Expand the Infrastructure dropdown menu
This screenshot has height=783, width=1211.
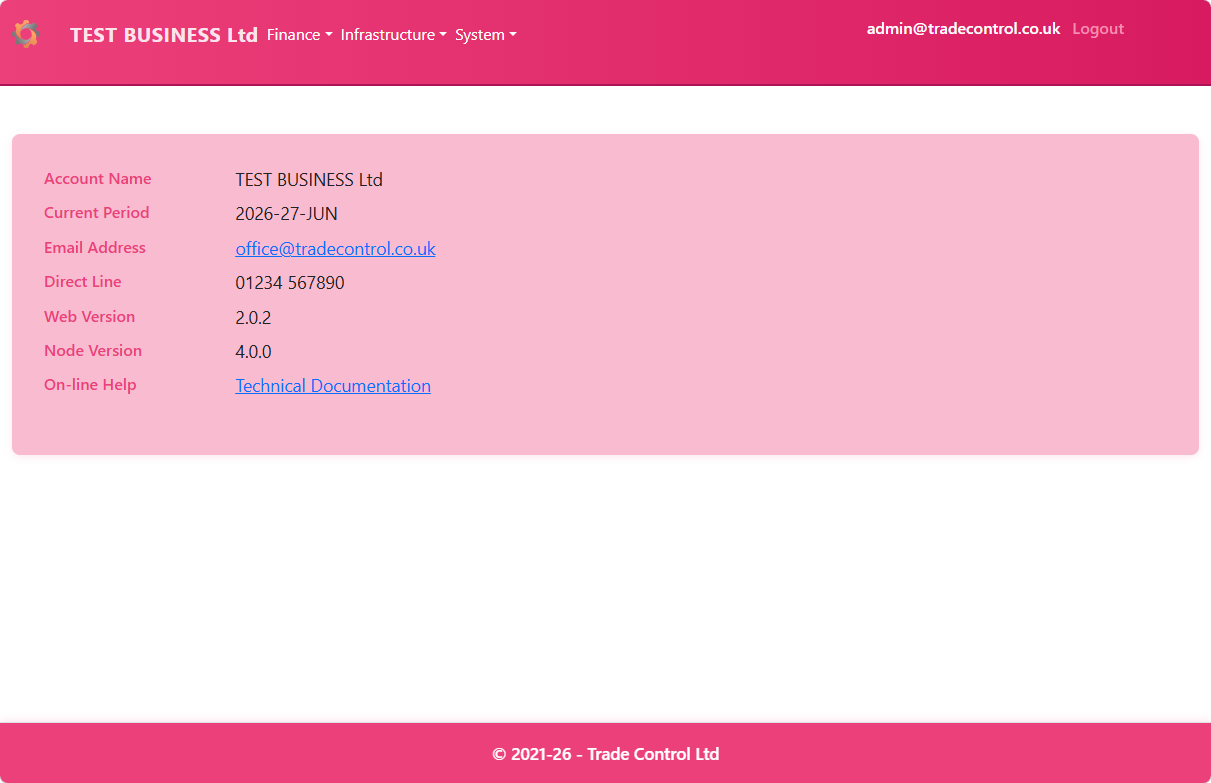[394, 35]
